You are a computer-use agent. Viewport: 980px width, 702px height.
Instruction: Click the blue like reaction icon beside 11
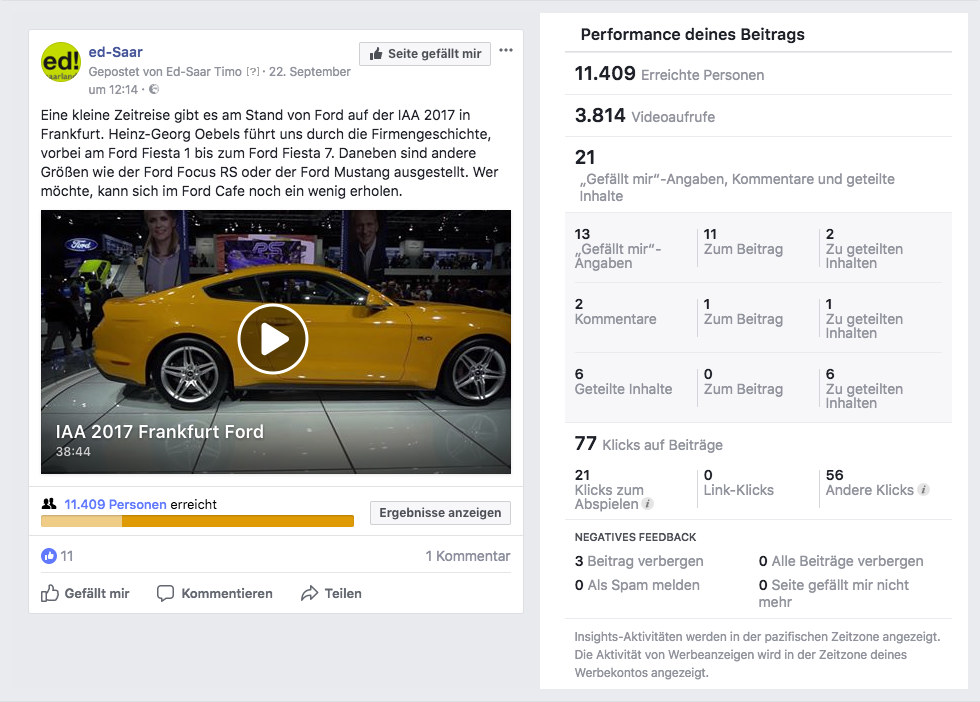tap(49, 556)
